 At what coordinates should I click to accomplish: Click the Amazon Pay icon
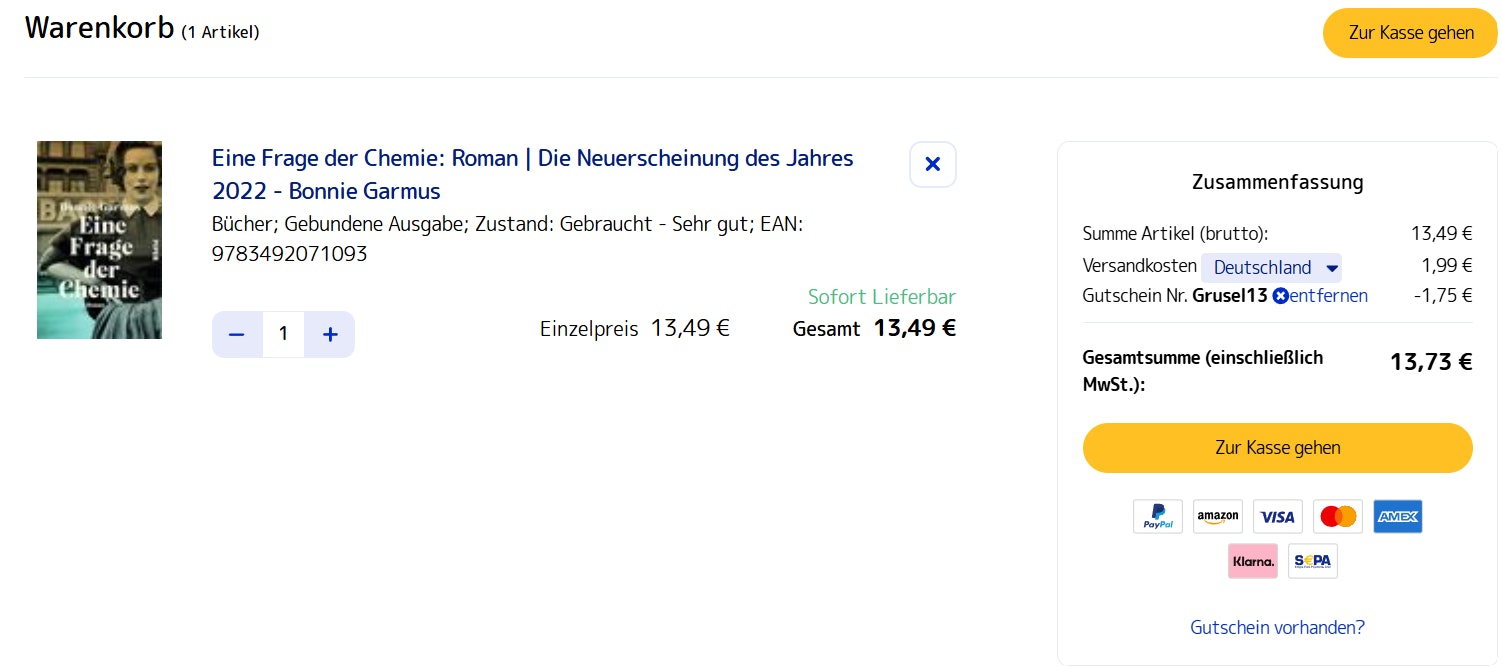(1218, 517)
